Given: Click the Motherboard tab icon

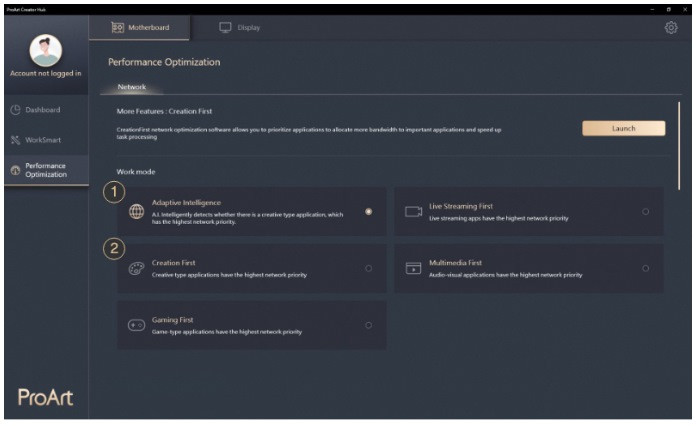Looking at the screenshot, I should coord(118,28).
